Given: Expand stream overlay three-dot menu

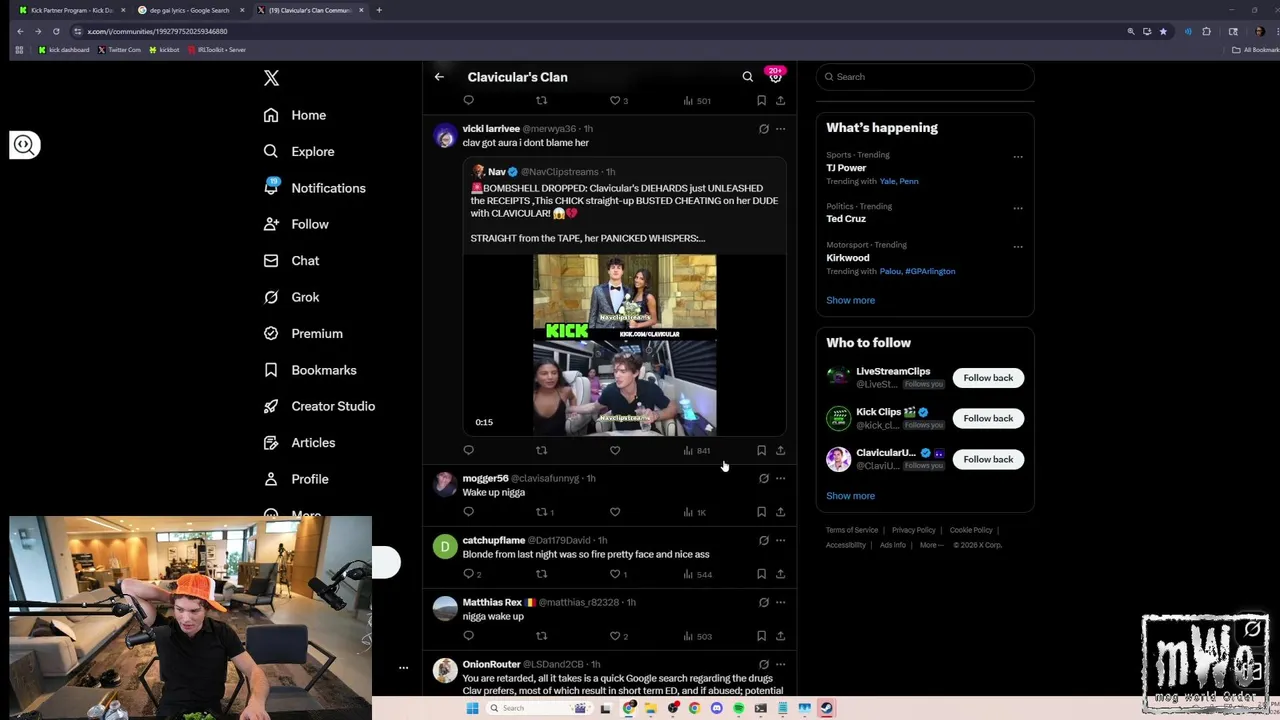Looking at the screenshot, I should (403, 668).
